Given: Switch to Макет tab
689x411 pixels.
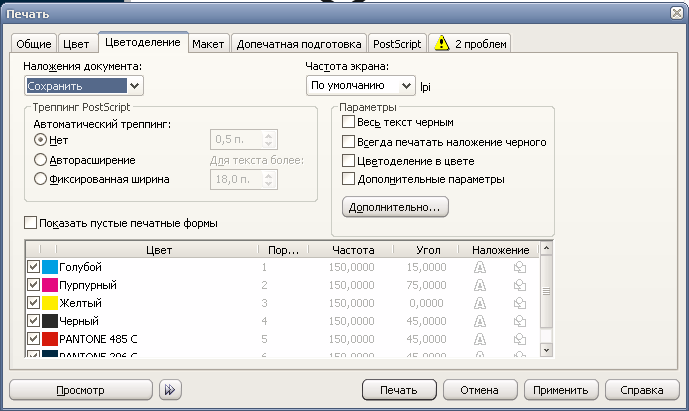Looking at the screenshot, I should (x=208, y=44).
